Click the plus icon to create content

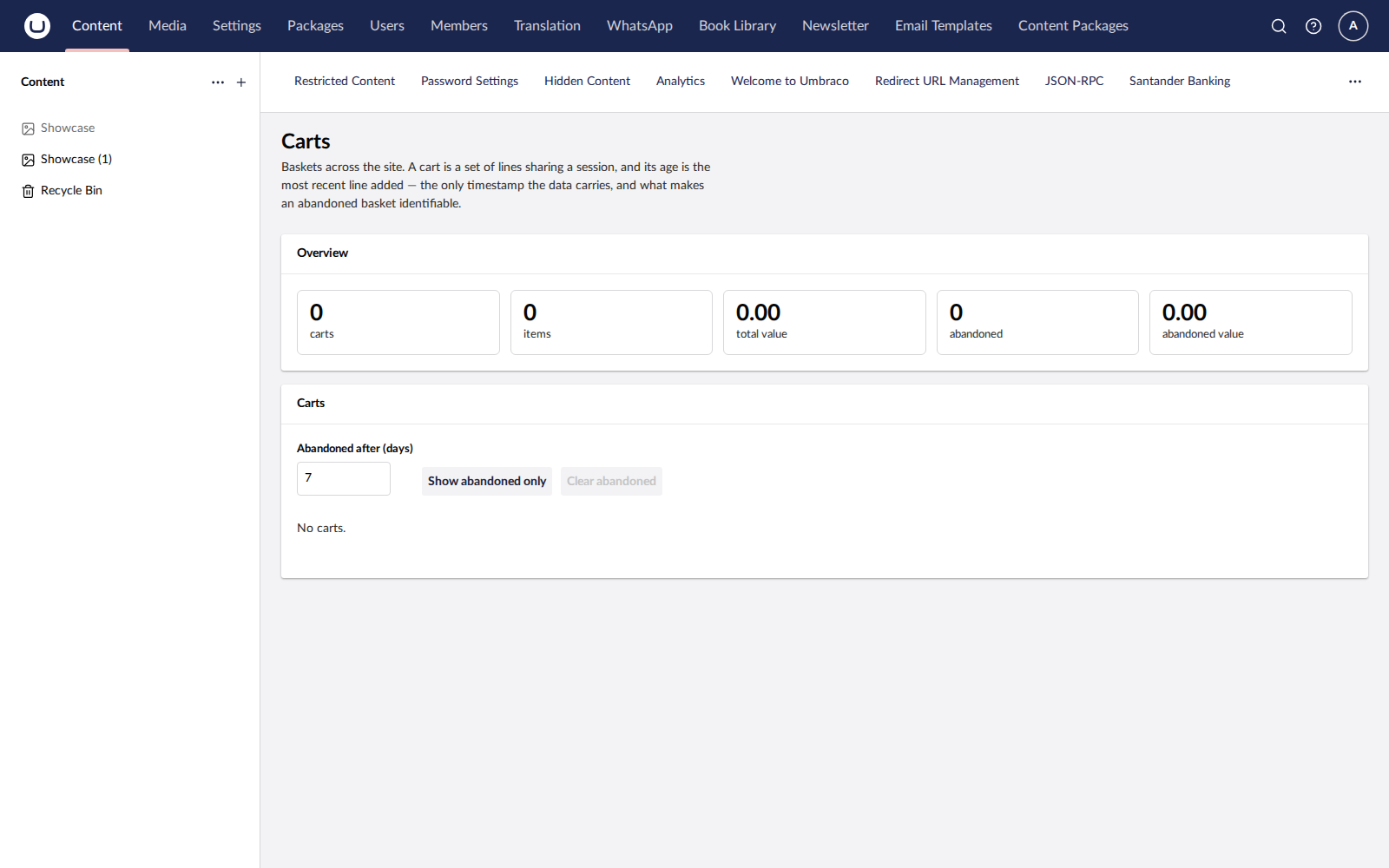click(241, 82)
